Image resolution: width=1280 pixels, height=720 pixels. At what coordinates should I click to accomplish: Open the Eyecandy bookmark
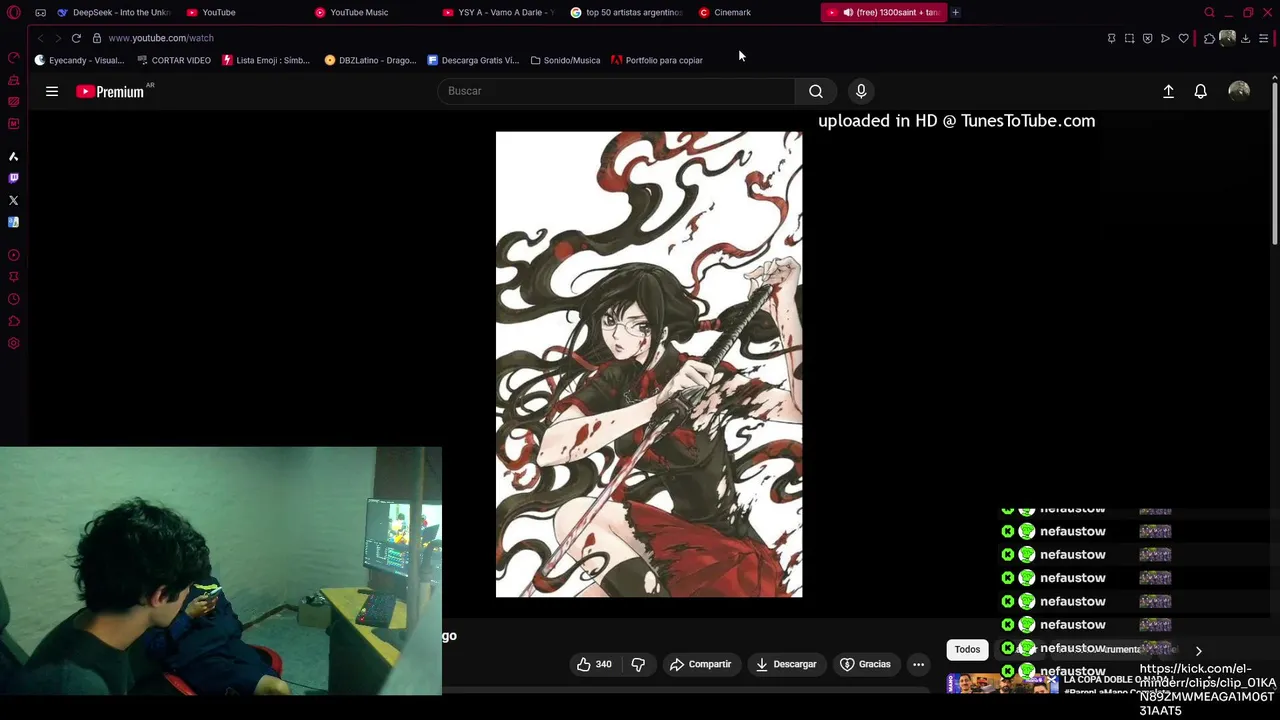click(x=80, y=60)
